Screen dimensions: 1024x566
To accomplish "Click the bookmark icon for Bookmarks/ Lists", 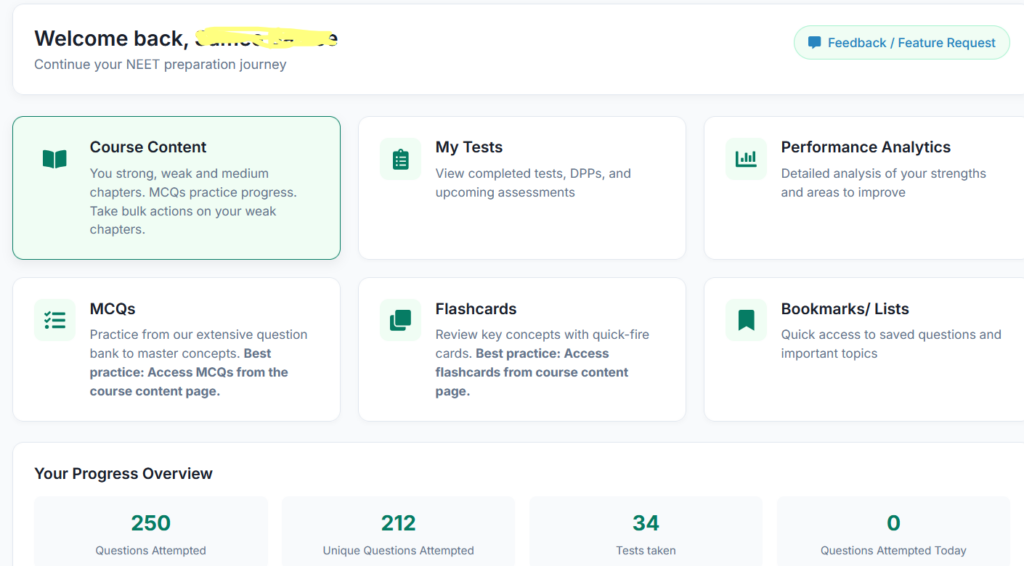I will click(x=746, y=320).
